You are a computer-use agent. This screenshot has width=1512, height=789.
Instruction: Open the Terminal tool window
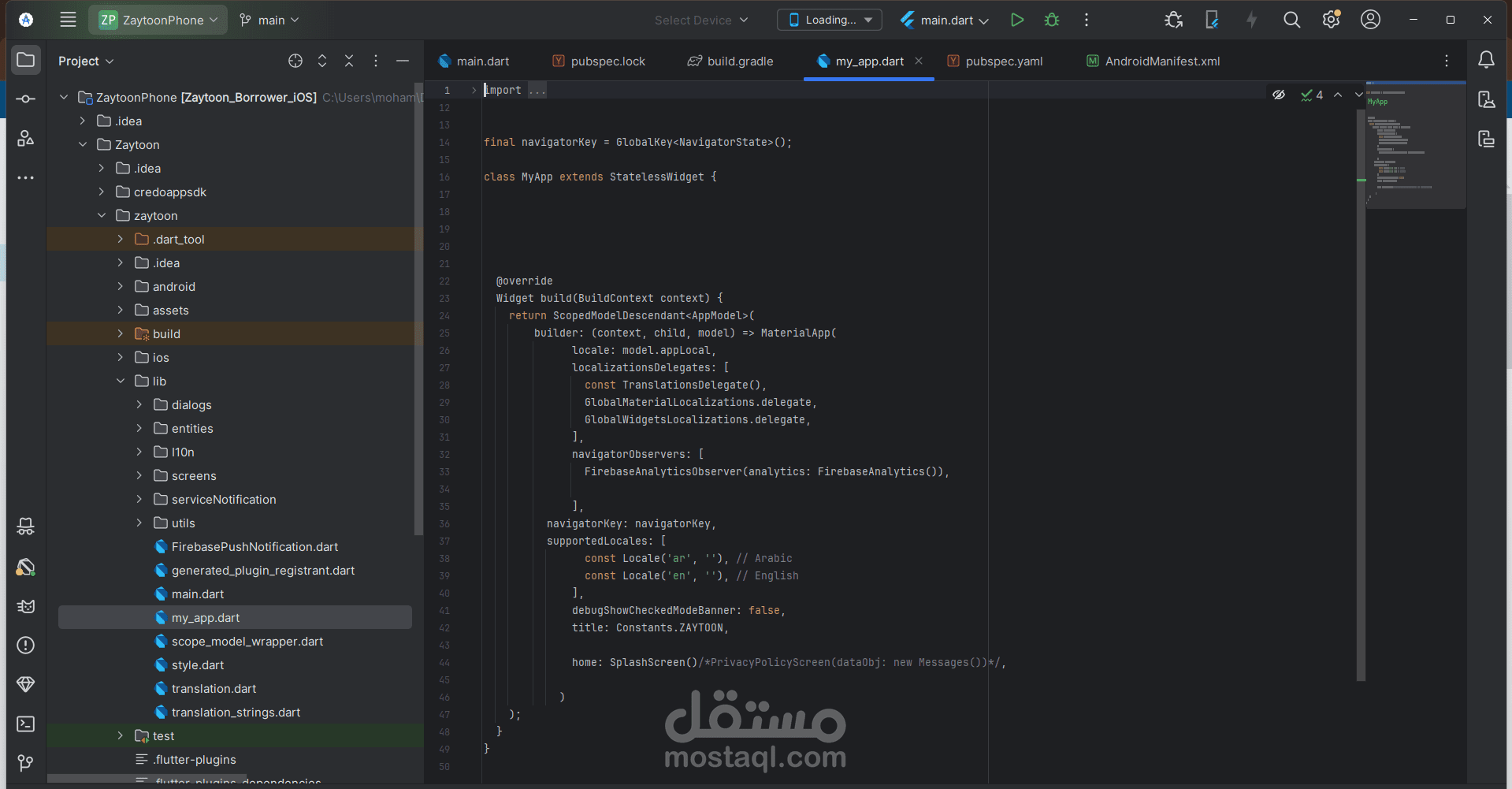click(x=26, y=724)
